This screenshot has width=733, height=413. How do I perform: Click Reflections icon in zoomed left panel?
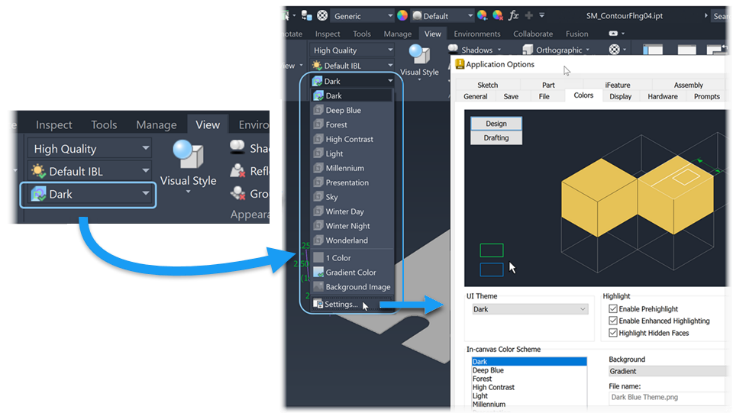[x=237, y=171]
